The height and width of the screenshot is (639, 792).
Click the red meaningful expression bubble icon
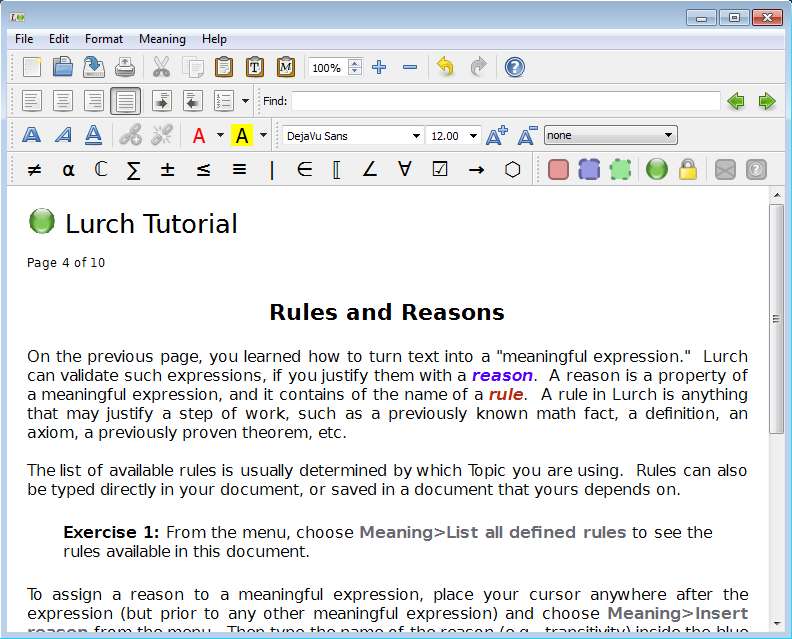pos(558,169)
